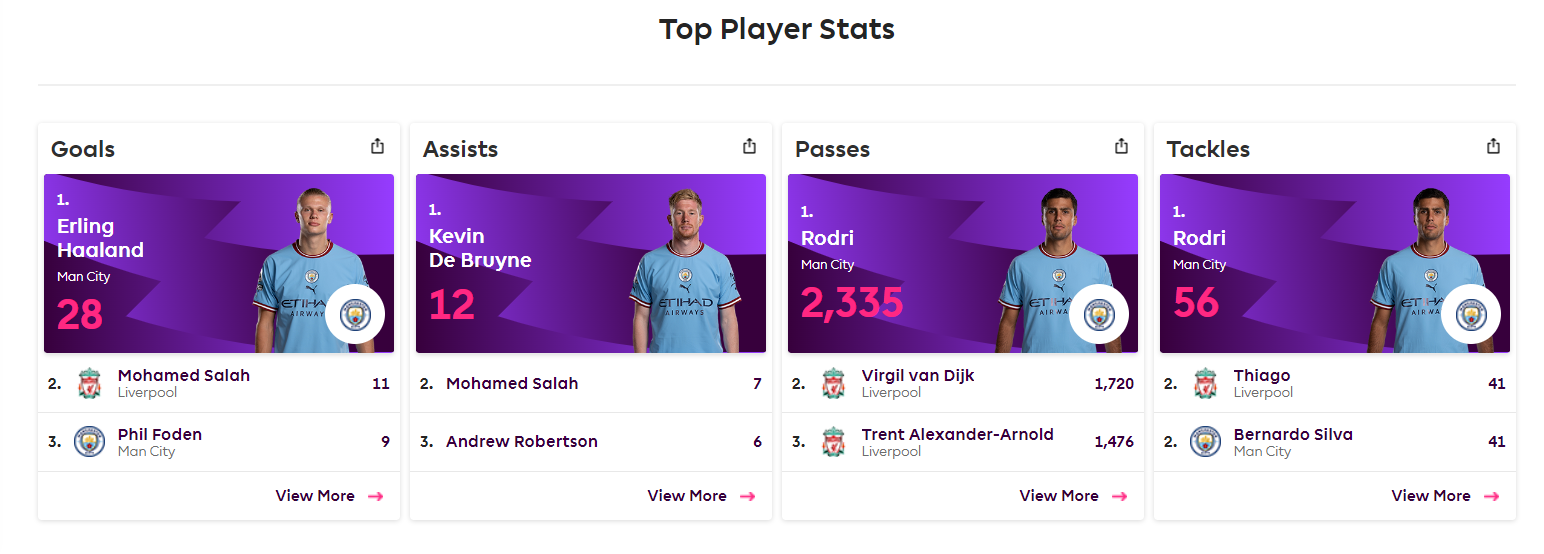
Task: Open Rodri's Passes leader banner
Action: tap(963, 264)
